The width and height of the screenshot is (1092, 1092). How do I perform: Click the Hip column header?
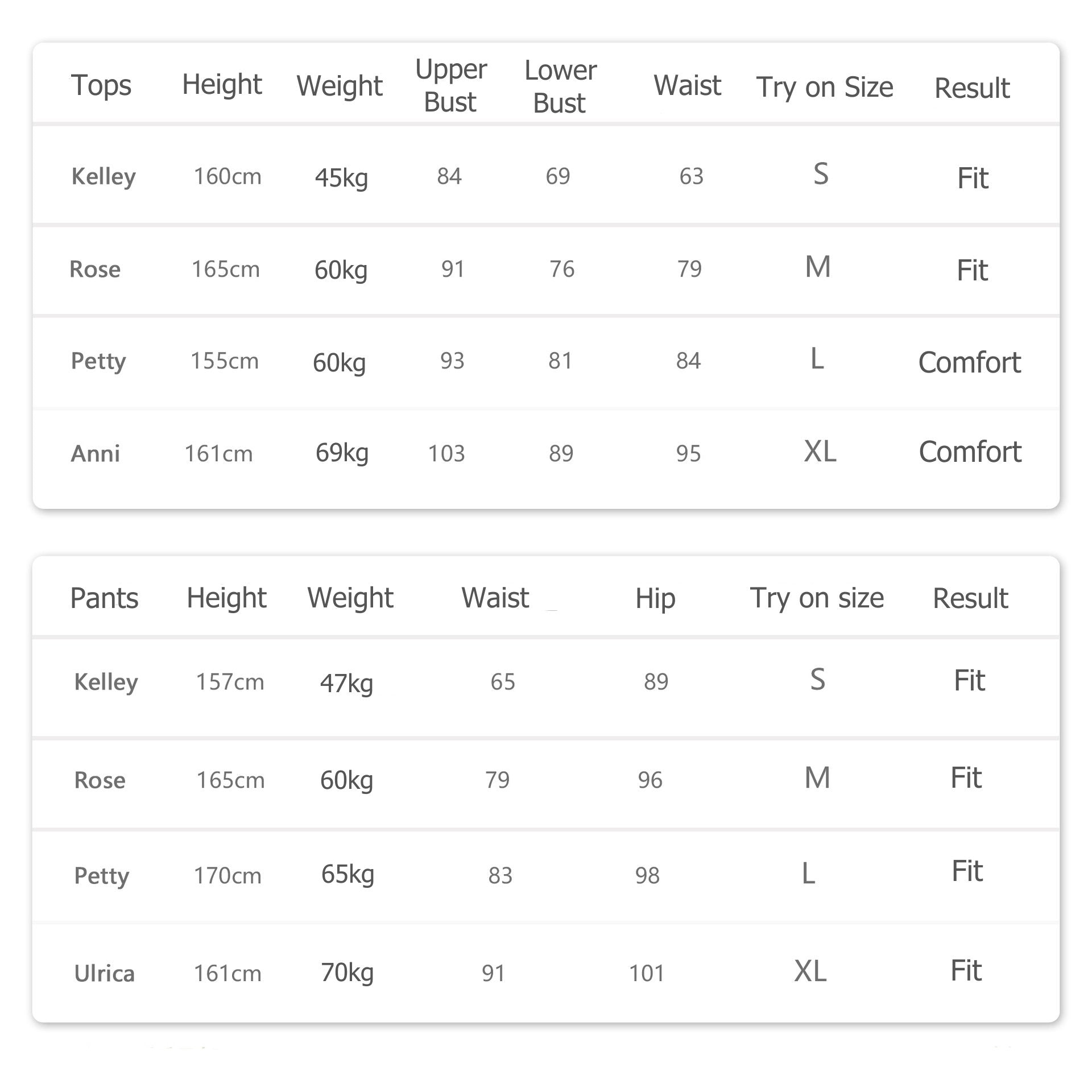click(x=655, y=598)
